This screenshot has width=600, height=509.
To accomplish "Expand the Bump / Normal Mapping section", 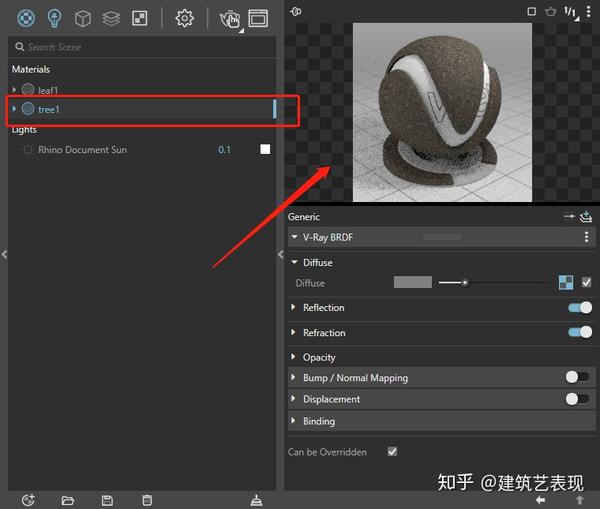I will [293, 377].
